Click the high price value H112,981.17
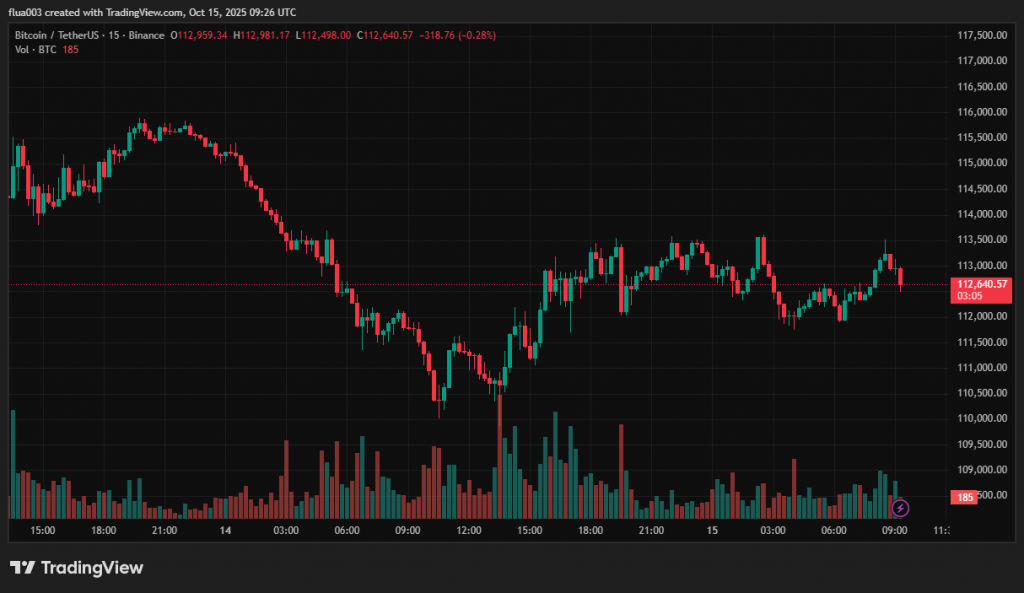This screenshot has width=1024, height=593. (262, 35)
